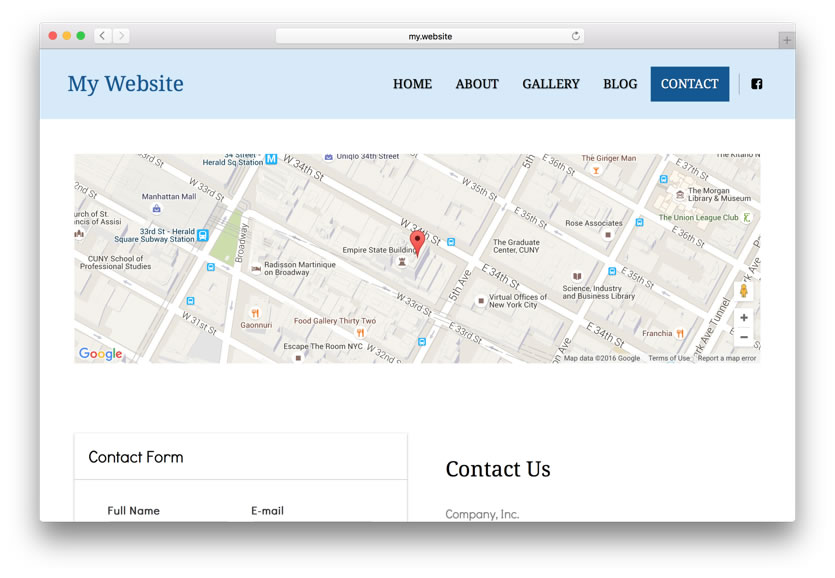Select the Street View pegman on the map

pos(743,290)
